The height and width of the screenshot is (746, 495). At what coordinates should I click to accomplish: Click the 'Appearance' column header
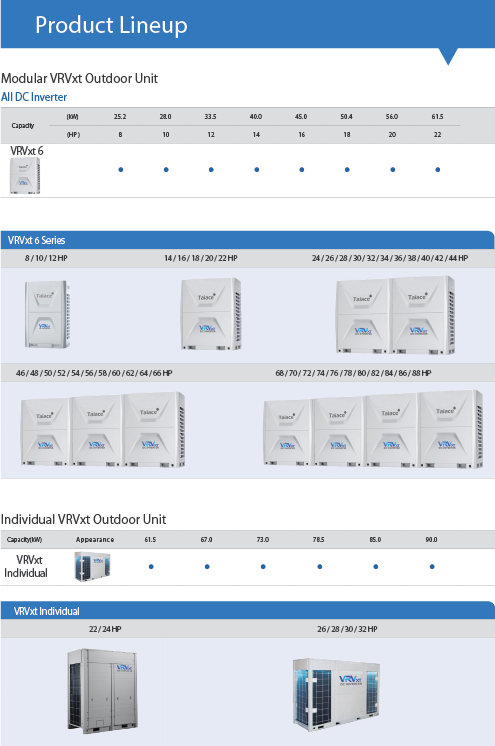pos(95,540)
